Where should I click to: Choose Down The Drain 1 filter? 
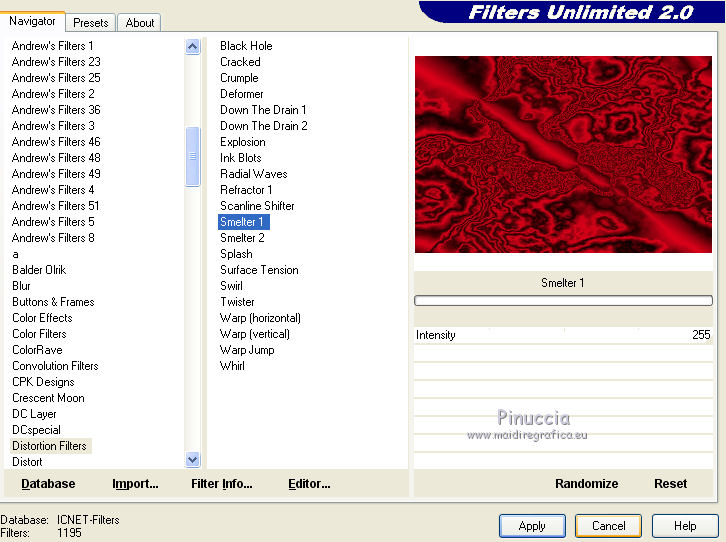[x=263, y=110]
